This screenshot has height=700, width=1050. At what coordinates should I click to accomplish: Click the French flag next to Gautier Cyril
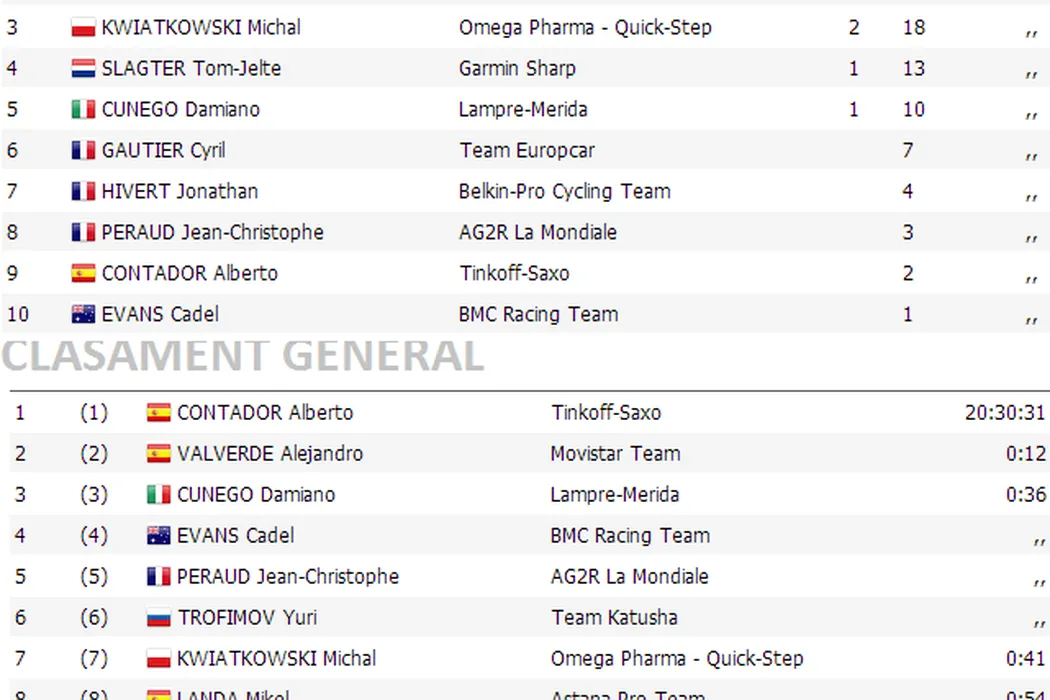pos(83,151)
